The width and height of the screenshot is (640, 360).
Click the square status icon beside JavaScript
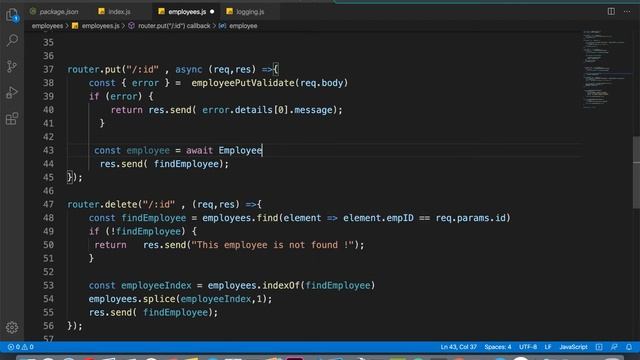coord(599,347)
